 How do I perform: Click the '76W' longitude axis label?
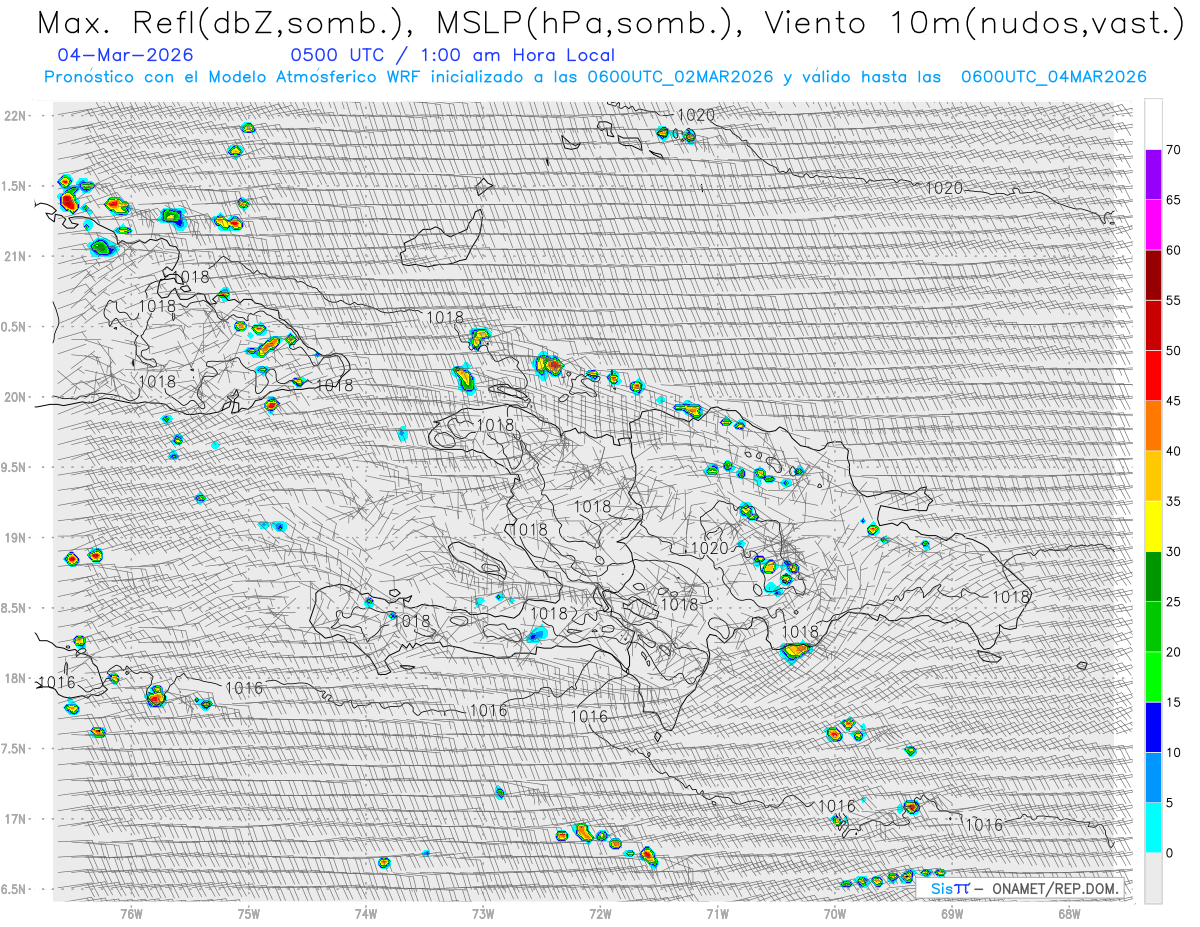point(131,912)
